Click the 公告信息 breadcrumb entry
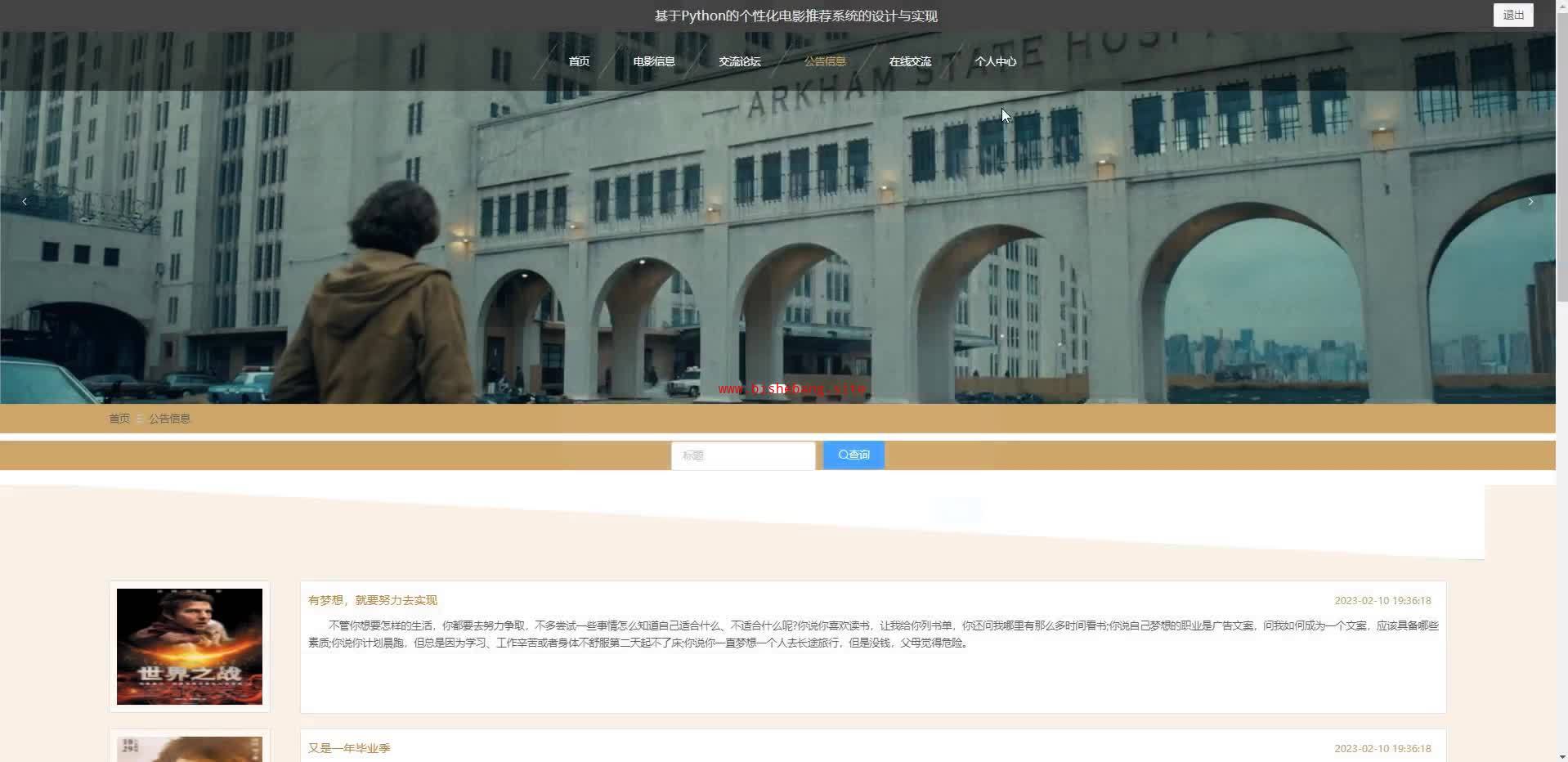 [169, 419]
